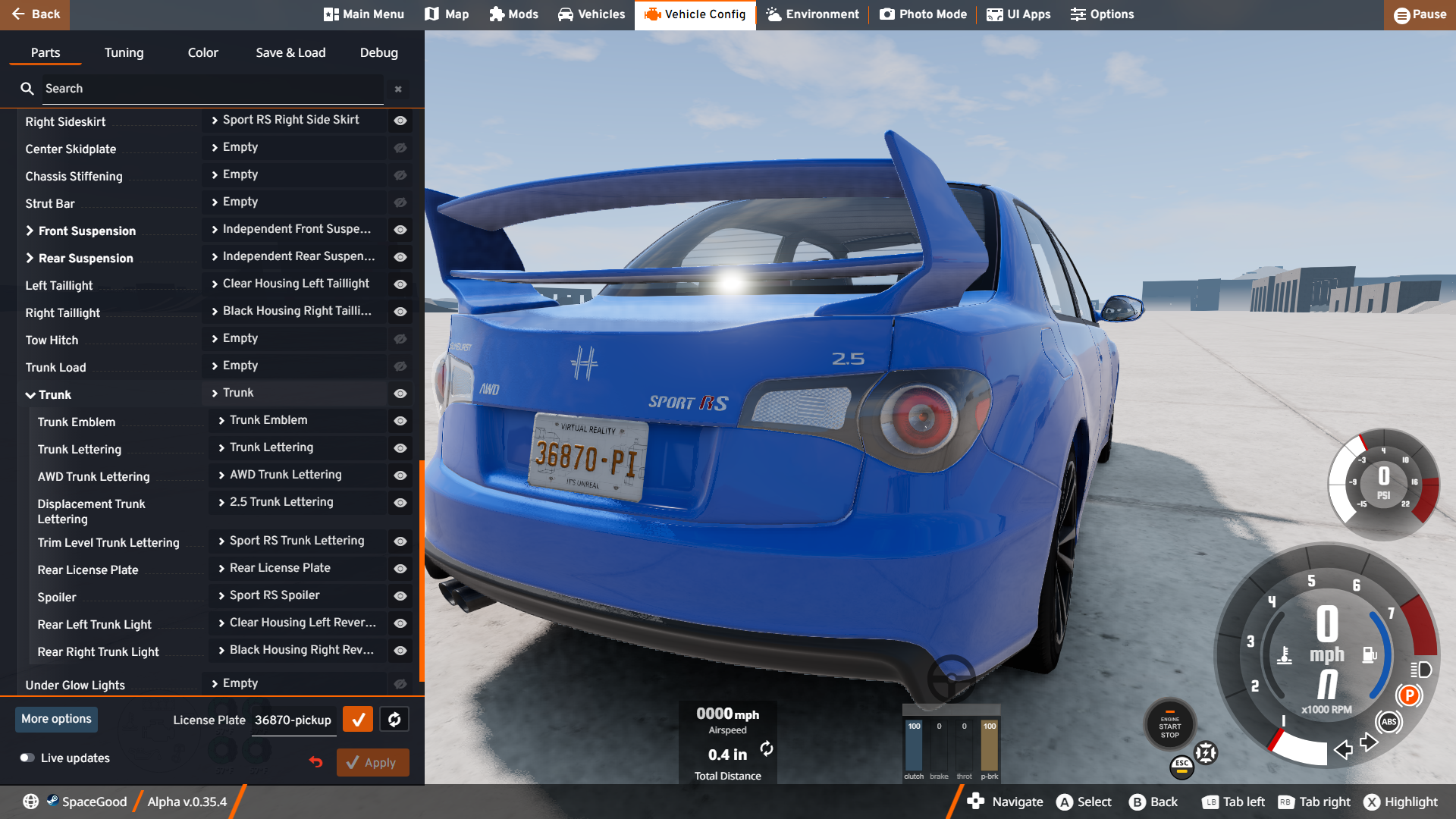This screenshot has width=1456, height=819.
Task: Click the Apply button
Action: (372, 762)
